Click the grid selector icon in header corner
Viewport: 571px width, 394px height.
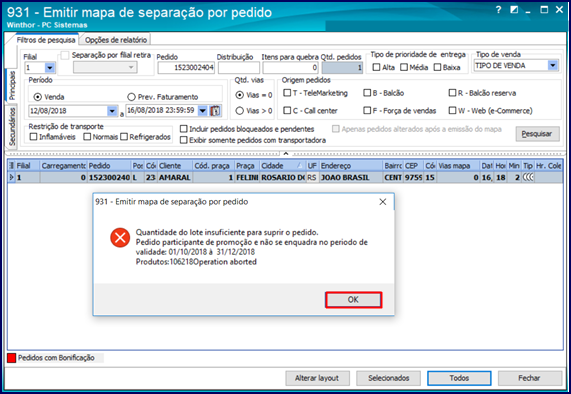click(x=11, y=166)
